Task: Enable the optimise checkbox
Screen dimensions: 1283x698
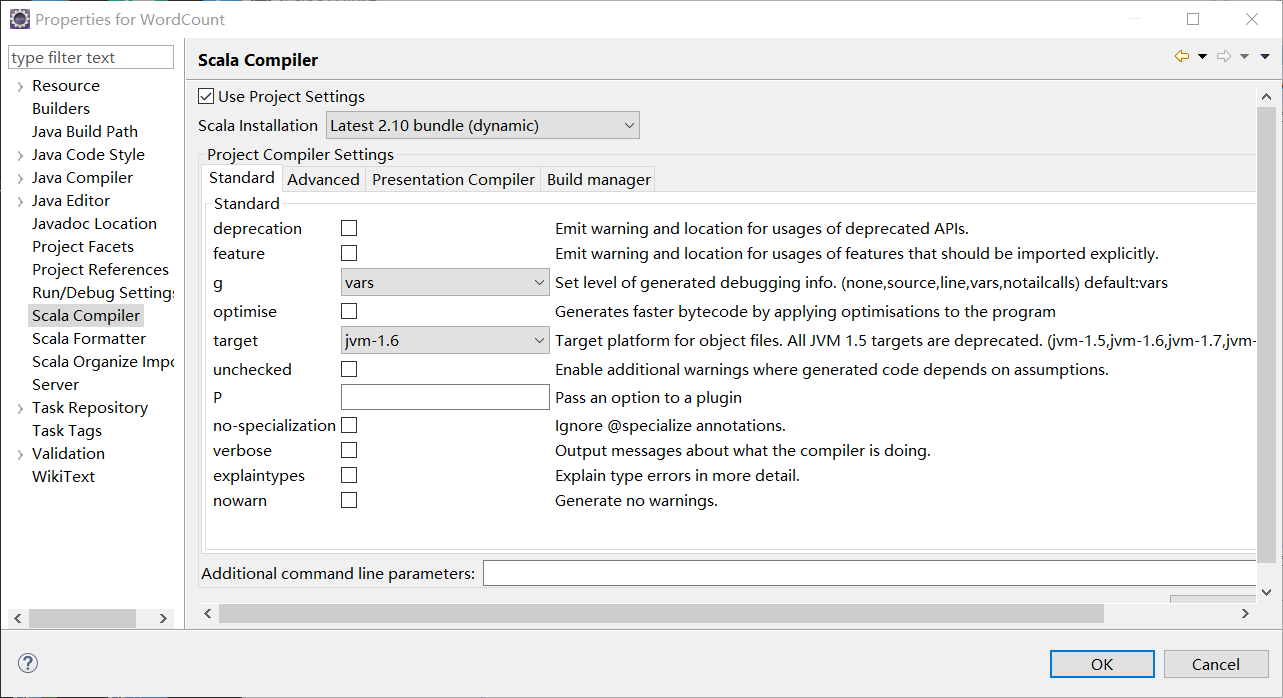Action: (x=349, y=312)
